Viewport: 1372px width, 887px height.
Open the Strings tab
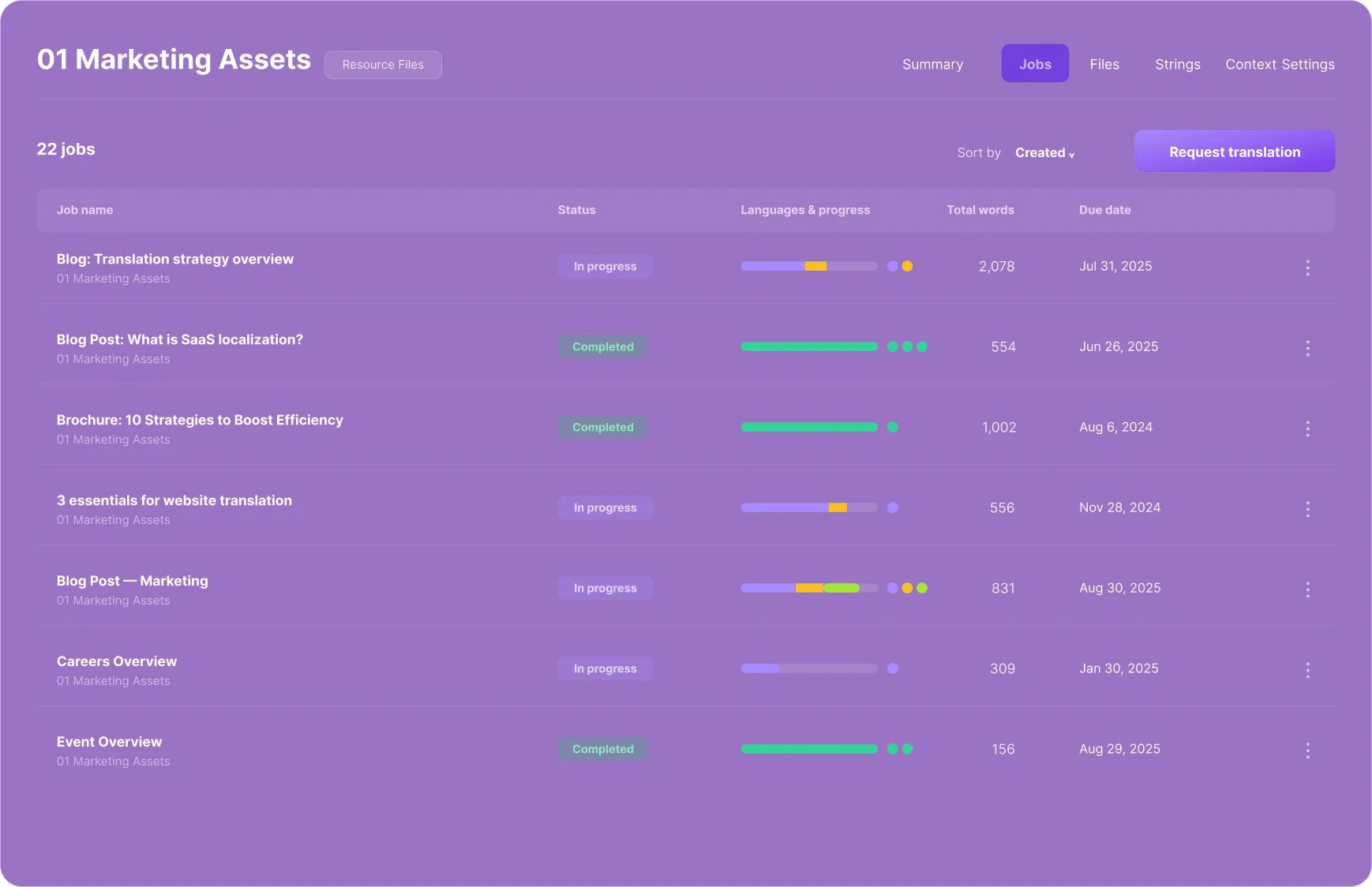click(x=1177, y=64)
